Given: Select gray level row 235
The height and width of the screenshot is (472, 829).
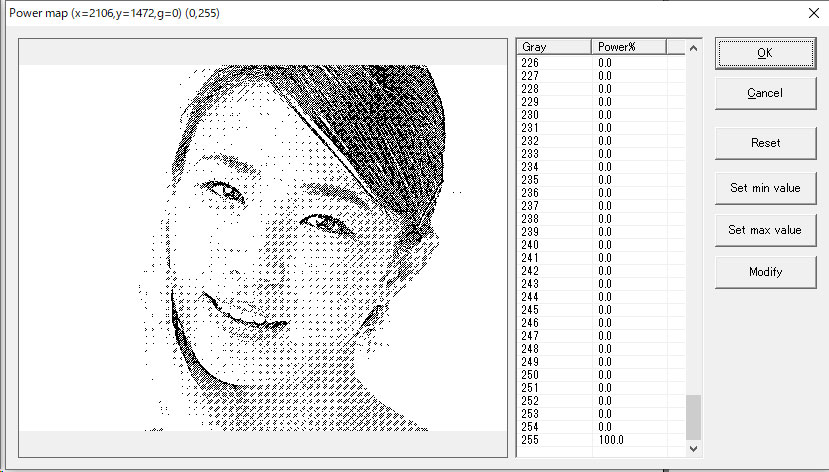Looking at the screenshot, I should pos(601,180).
